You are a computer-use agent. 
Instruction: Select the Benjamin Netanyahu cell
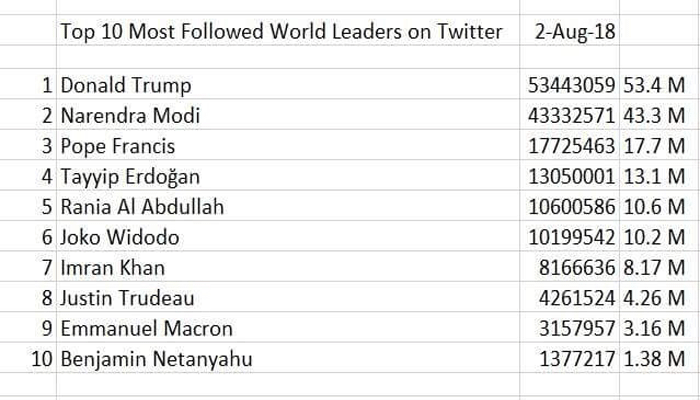[x=156, y=358]
